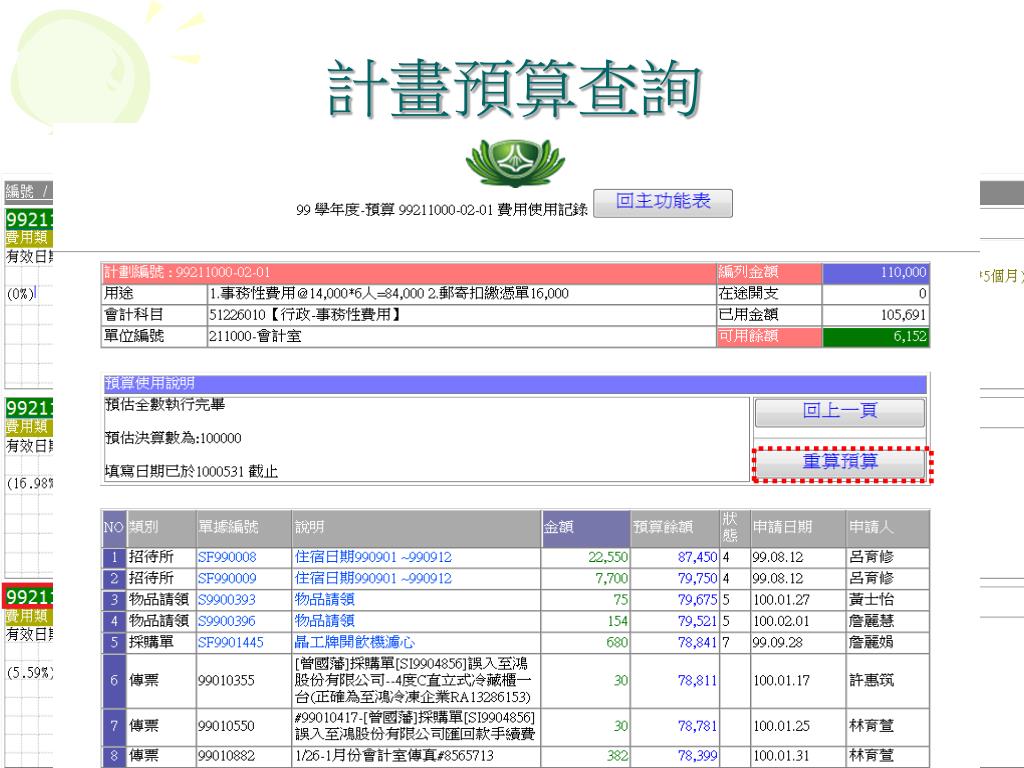Click 住宿日期 link in row 1

pos(372,557)
